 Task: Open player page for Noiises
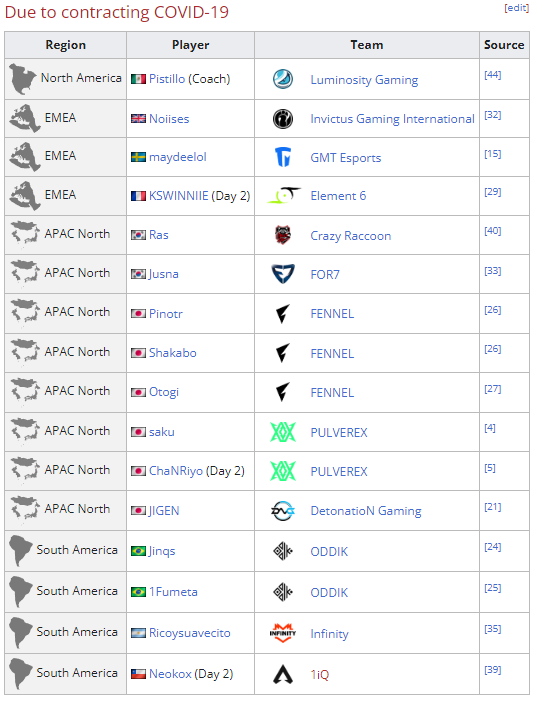click(x=169, y=119)
